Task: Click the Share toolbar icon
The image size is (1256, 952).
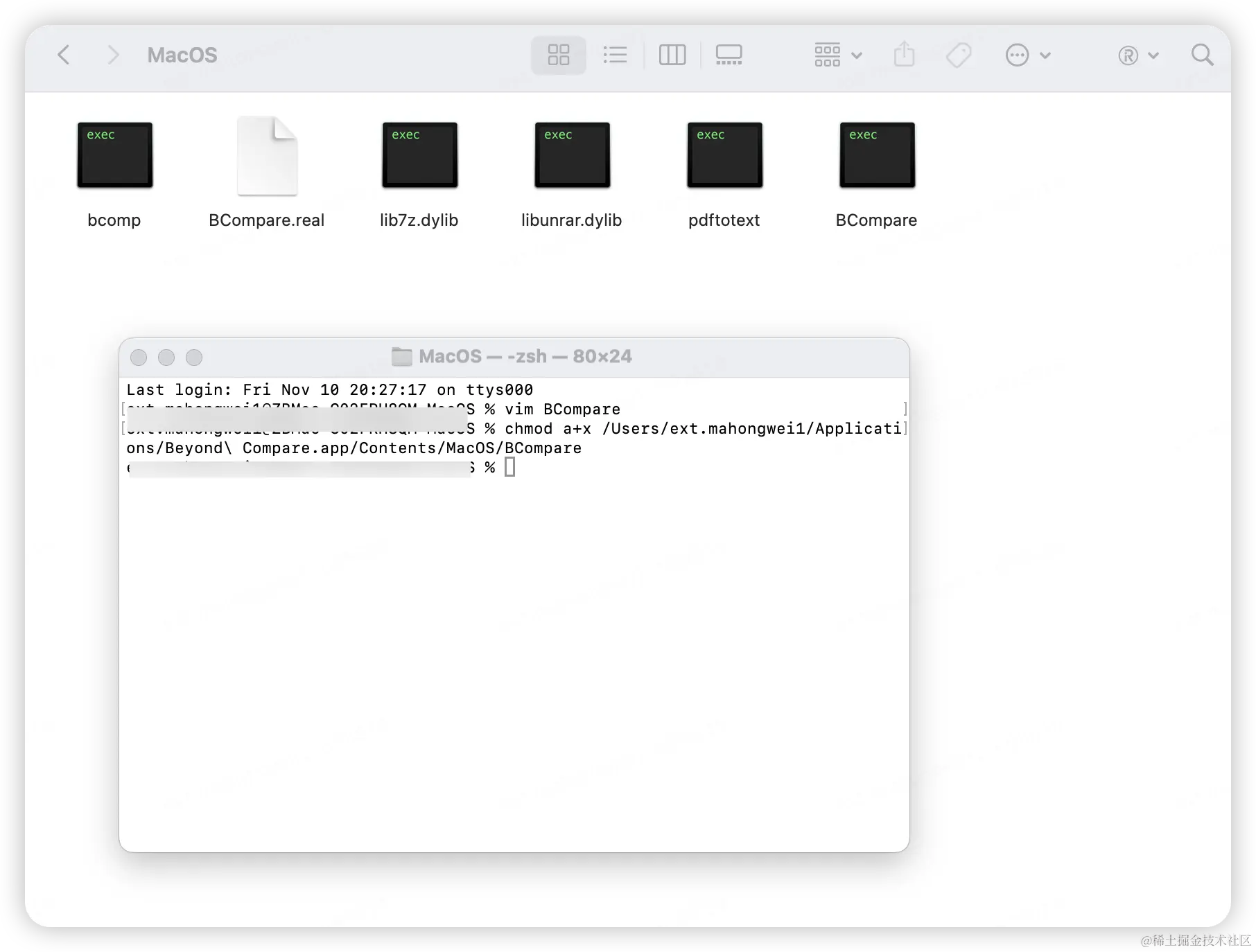Action: pos(904,54)
